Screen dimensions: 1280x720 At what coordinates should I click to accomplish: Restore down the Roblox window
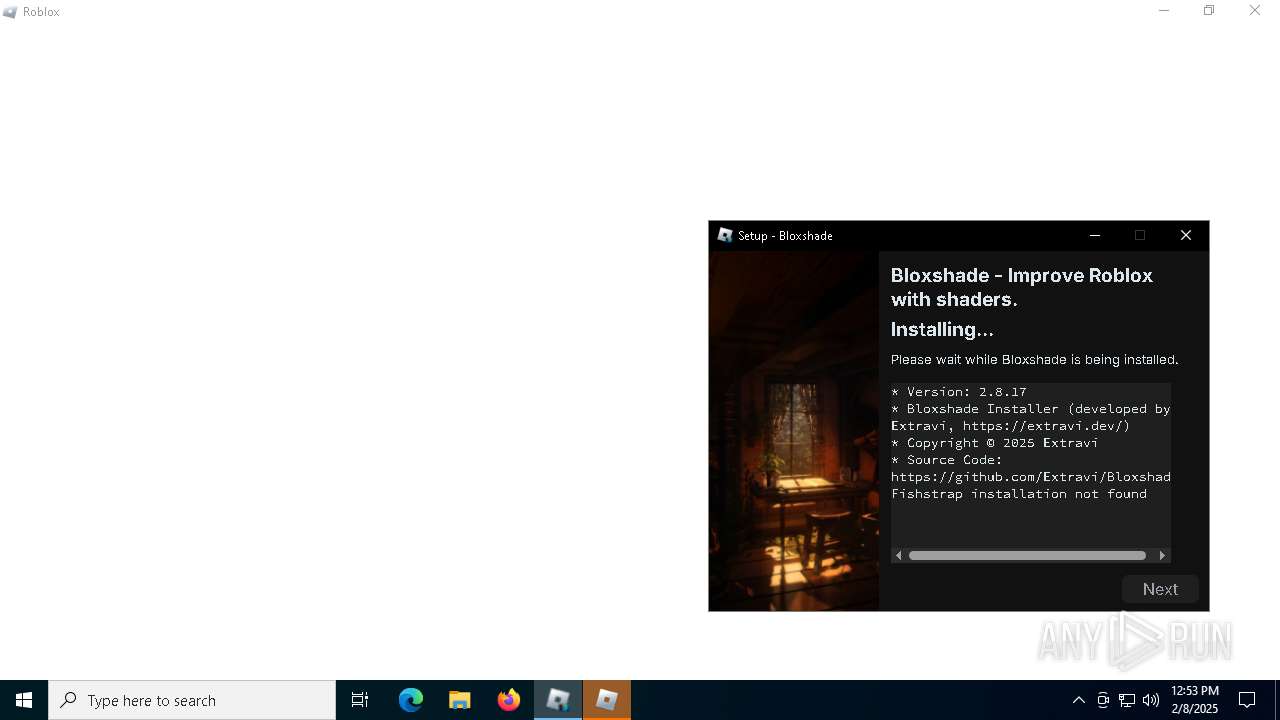1209,11
